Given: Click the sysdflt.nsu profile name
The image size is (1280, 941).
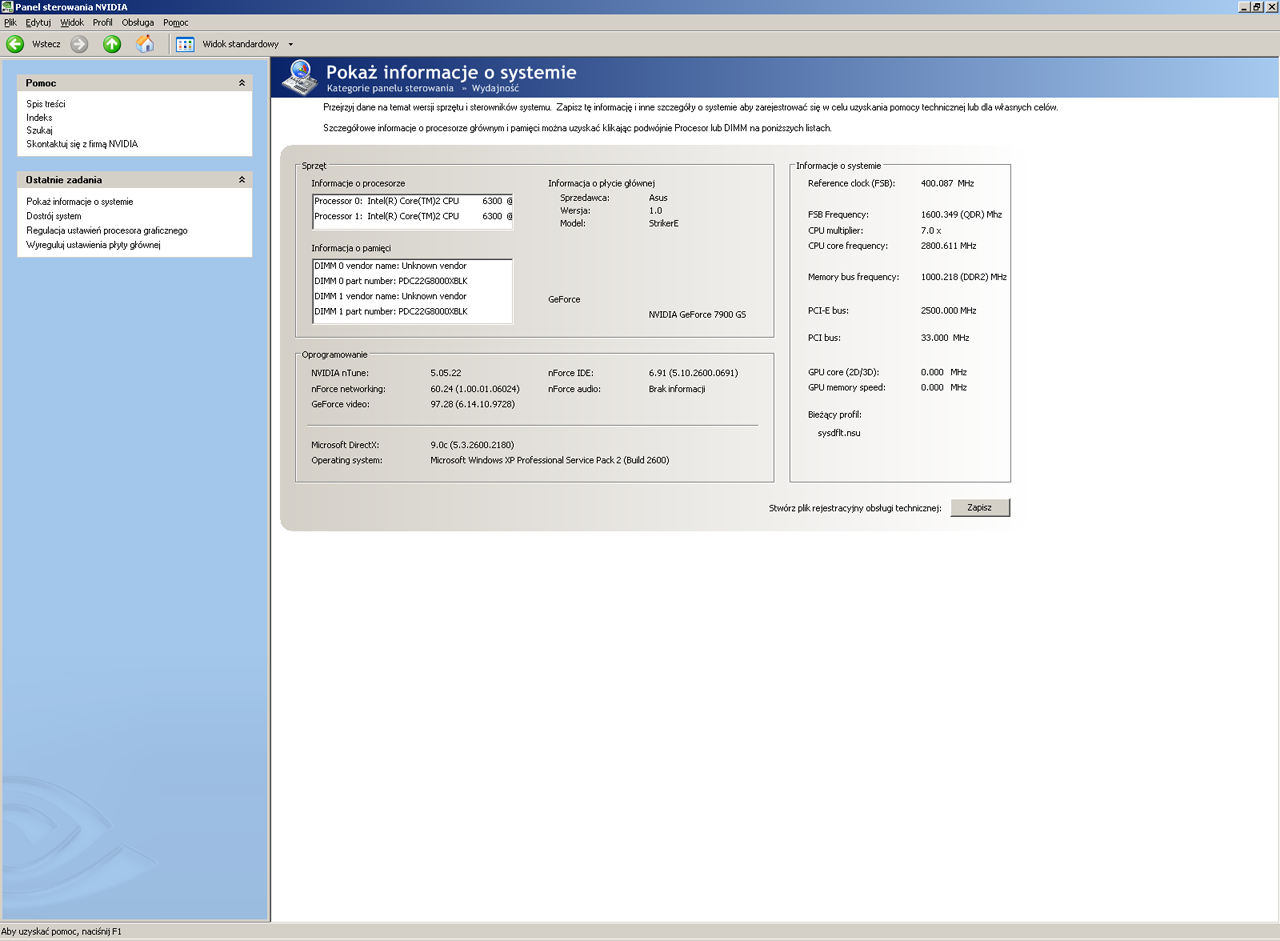Looking at the screenshot, I should (x=839, y=433).
